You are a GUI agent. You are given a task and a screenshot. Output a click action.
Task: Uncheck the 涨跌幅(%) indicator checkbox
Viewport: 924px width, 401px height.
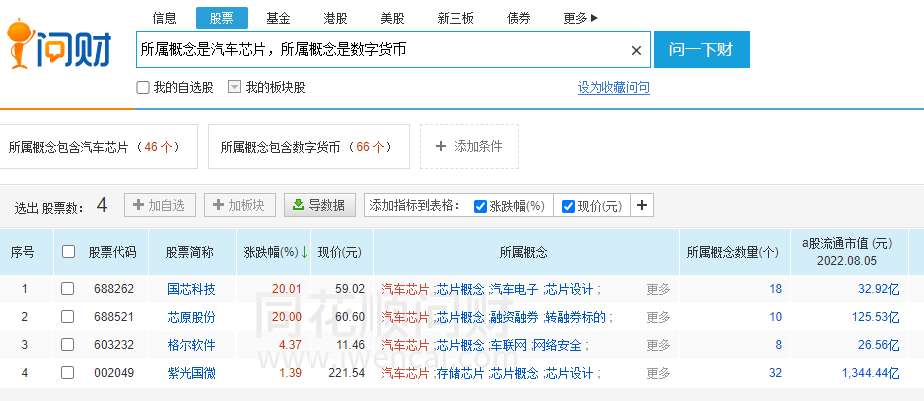point(481,206)
